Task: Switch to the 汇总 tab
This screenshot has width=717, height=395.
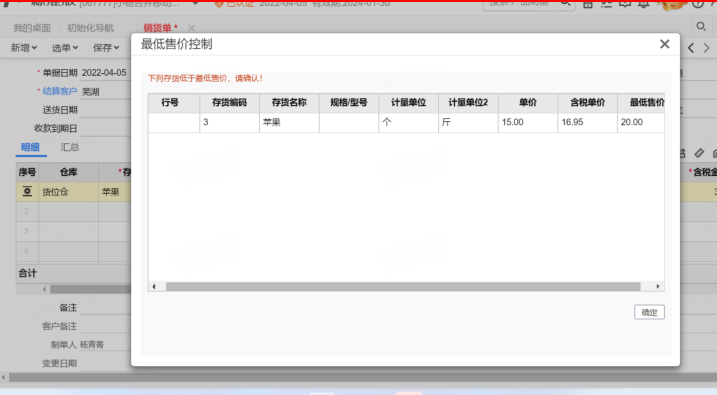Action: coord(70,147)
